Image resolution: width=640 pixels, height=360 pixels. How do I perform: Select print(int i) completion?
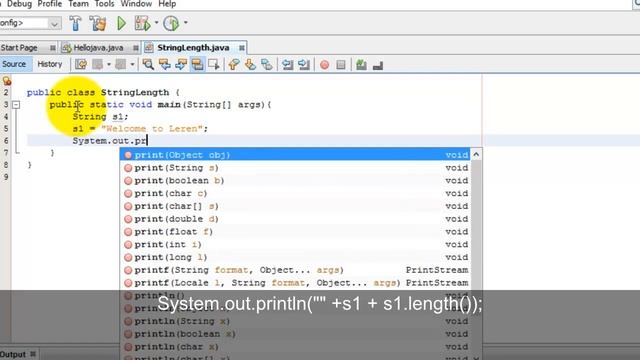(296, 244)
